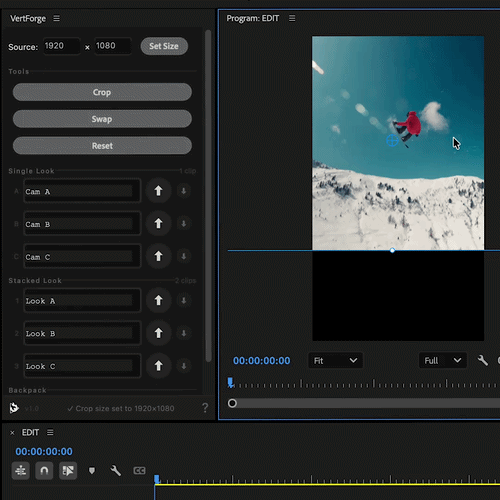Click the VertForge logo icon in footer
Screen dimensions: 500x500
(14, 407)
